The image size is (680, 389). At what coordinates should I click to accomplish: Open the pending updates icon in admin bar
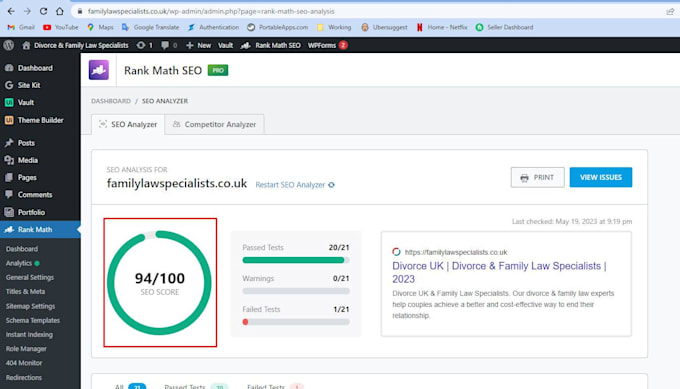coord(144,45)
